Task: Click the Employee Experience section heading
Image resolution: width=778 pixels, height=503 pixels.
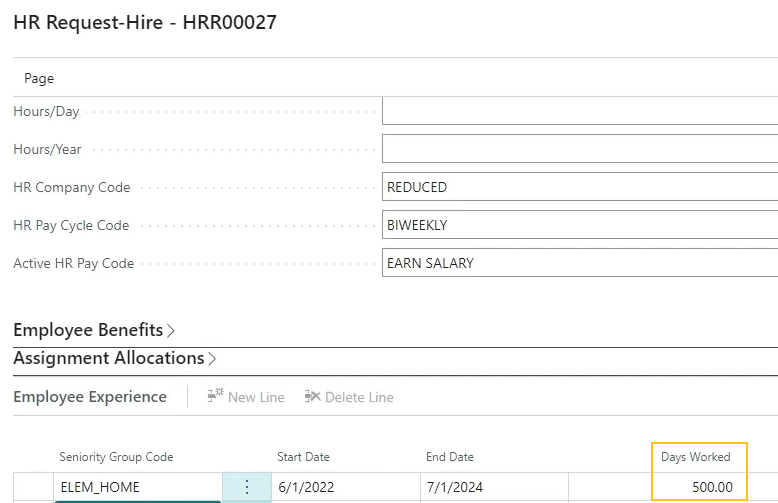Action: click(90, 397)
